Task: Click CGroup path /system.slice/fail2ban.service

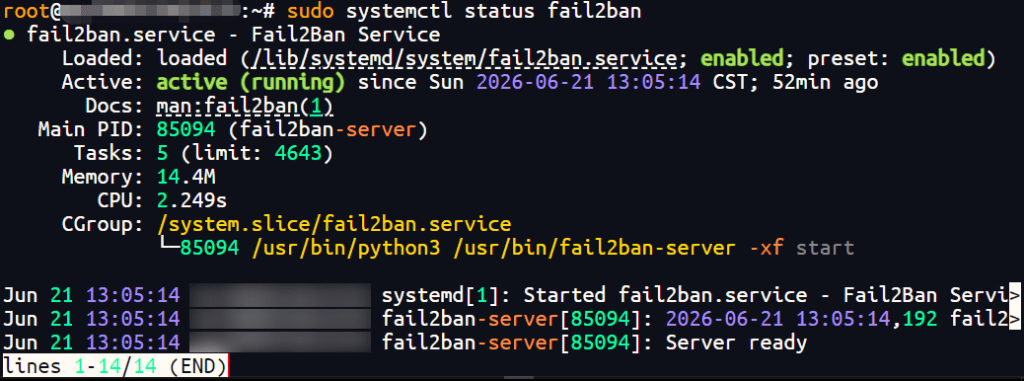Action: (x=334, y=225)
